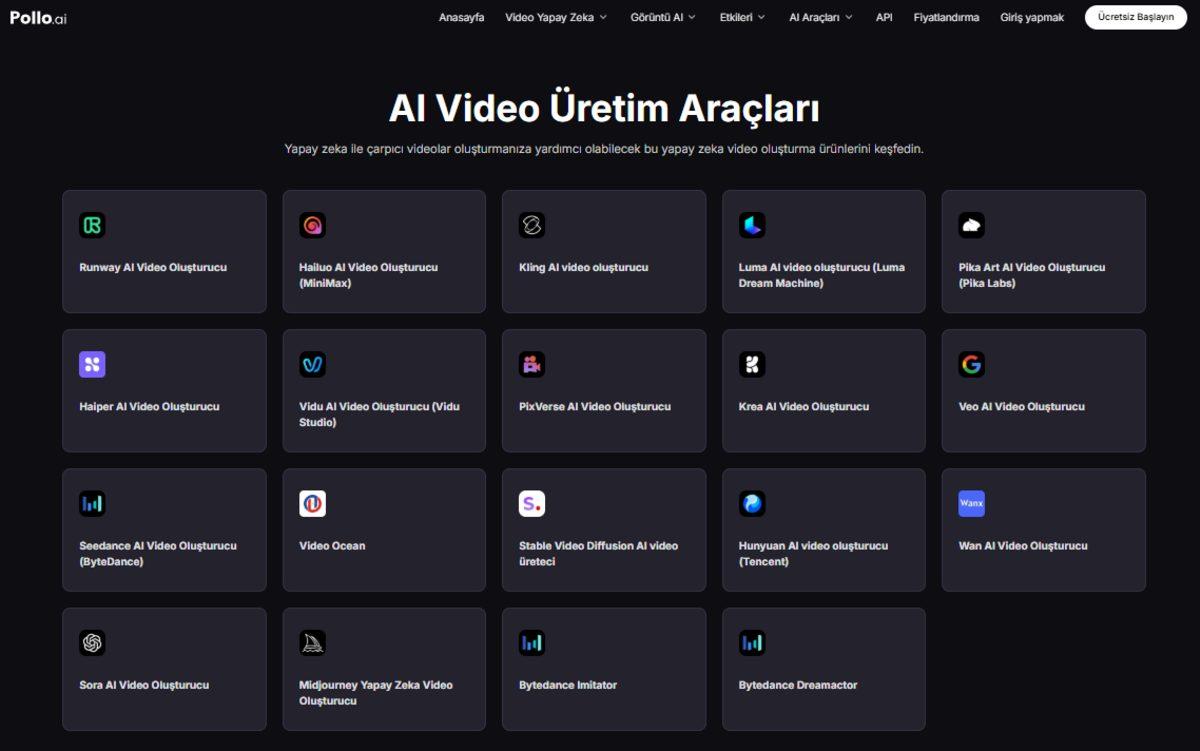The width and height of the screenshot is (1200, 751).
Task: Click the Hailuo MiniMax logo icon
Action: tap(312, 225)
